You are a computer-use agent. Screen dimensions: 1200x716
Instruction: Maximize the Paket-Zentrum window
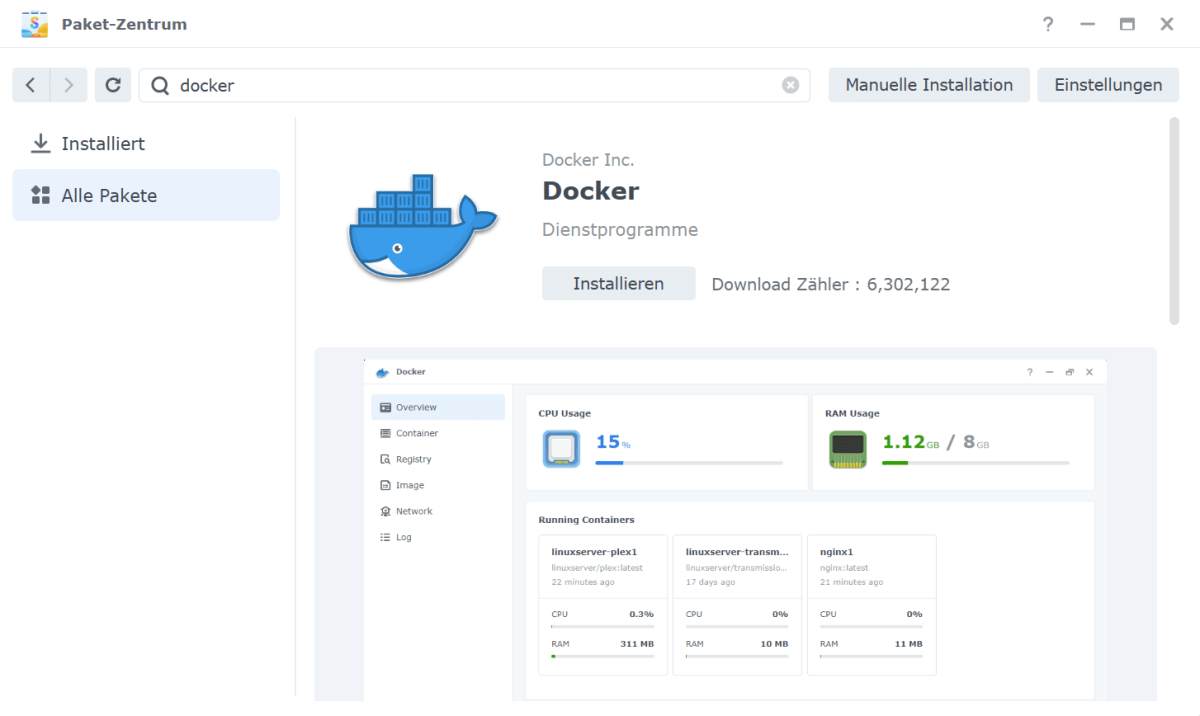1127,24
